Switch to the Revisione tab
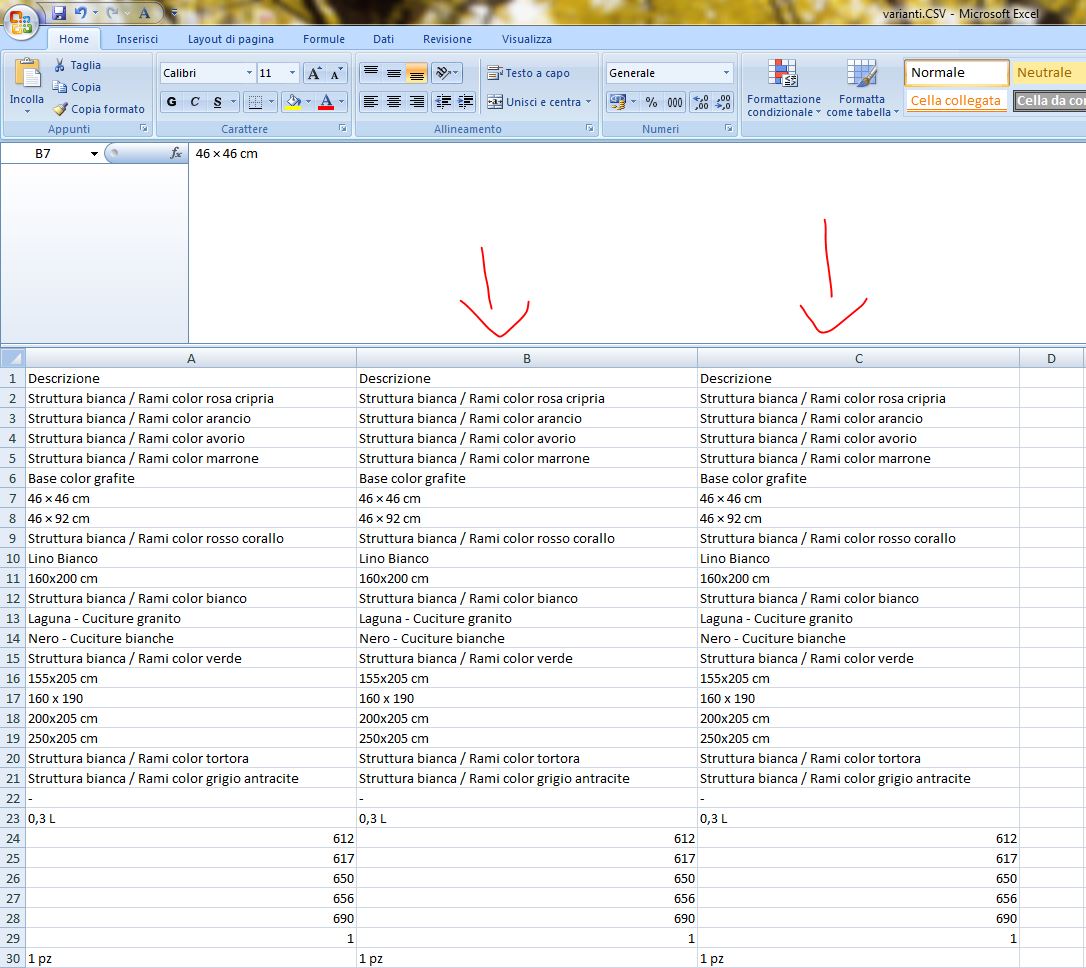 [x=447, y=39]
